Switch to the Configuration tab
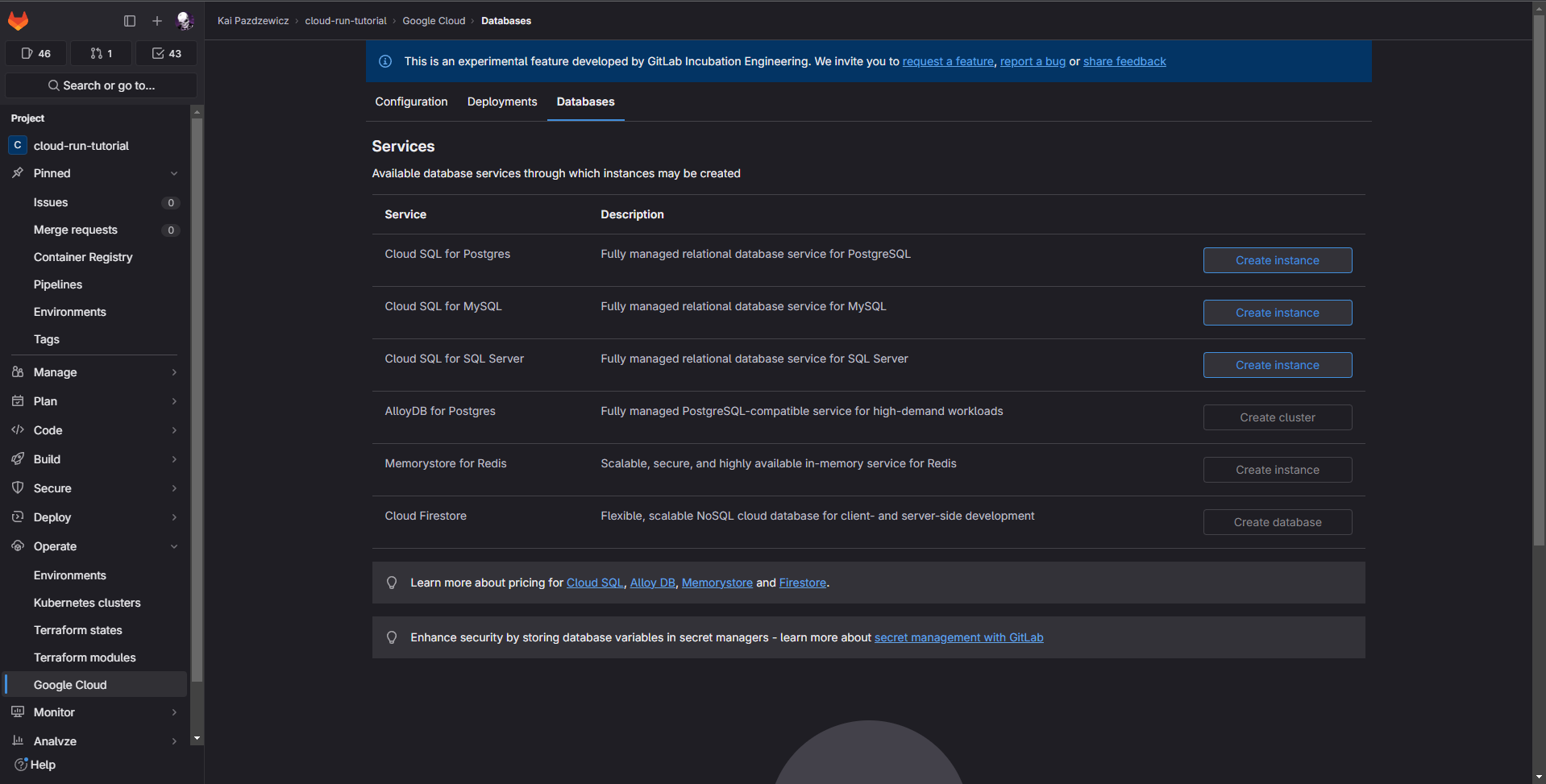 pos(411,102)
